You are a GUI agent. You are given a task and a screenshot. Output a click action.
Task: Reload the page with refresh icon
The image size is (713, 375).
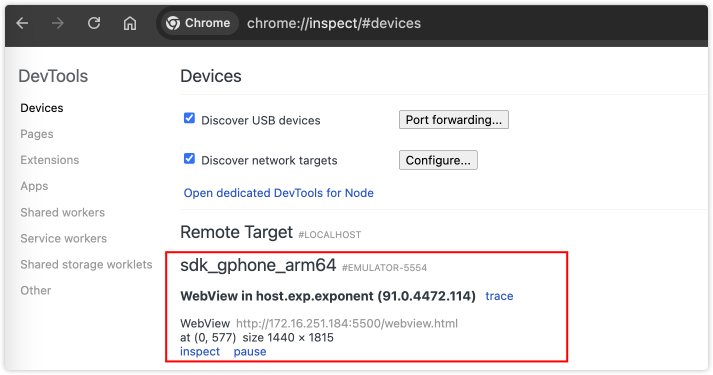94,23
